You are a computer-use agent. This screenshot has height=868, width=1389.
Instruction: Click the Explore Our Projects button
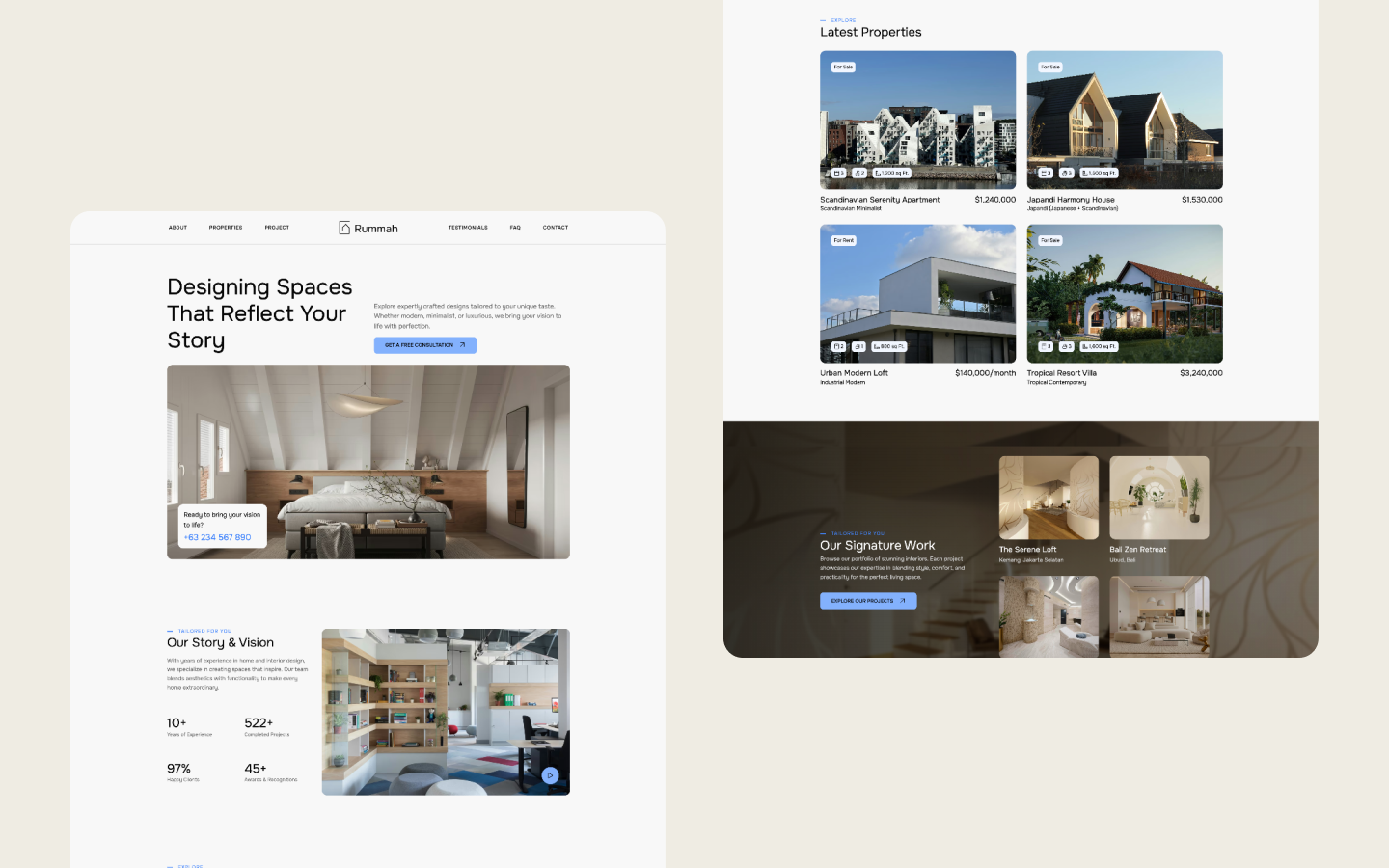[867, 600]
